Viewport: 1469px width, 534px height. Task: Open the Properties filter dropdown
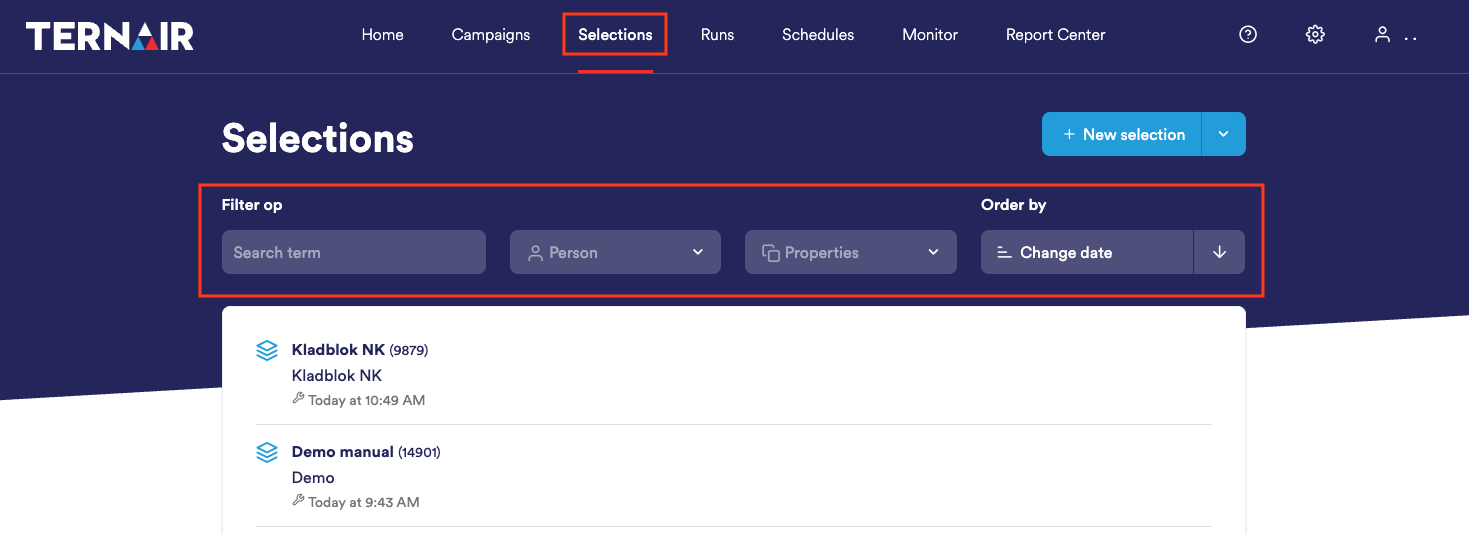point(850,252)
